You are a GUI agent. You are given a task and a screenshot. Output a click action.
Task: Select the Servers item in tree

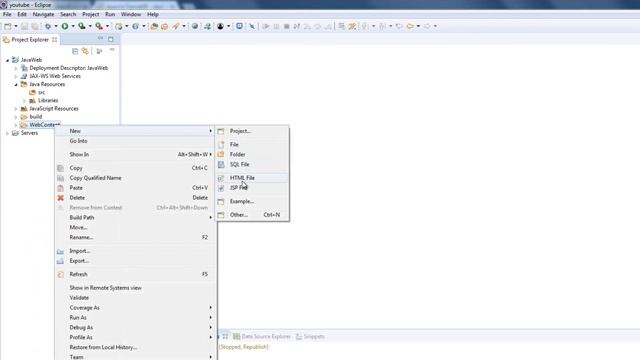click(25, 133)
